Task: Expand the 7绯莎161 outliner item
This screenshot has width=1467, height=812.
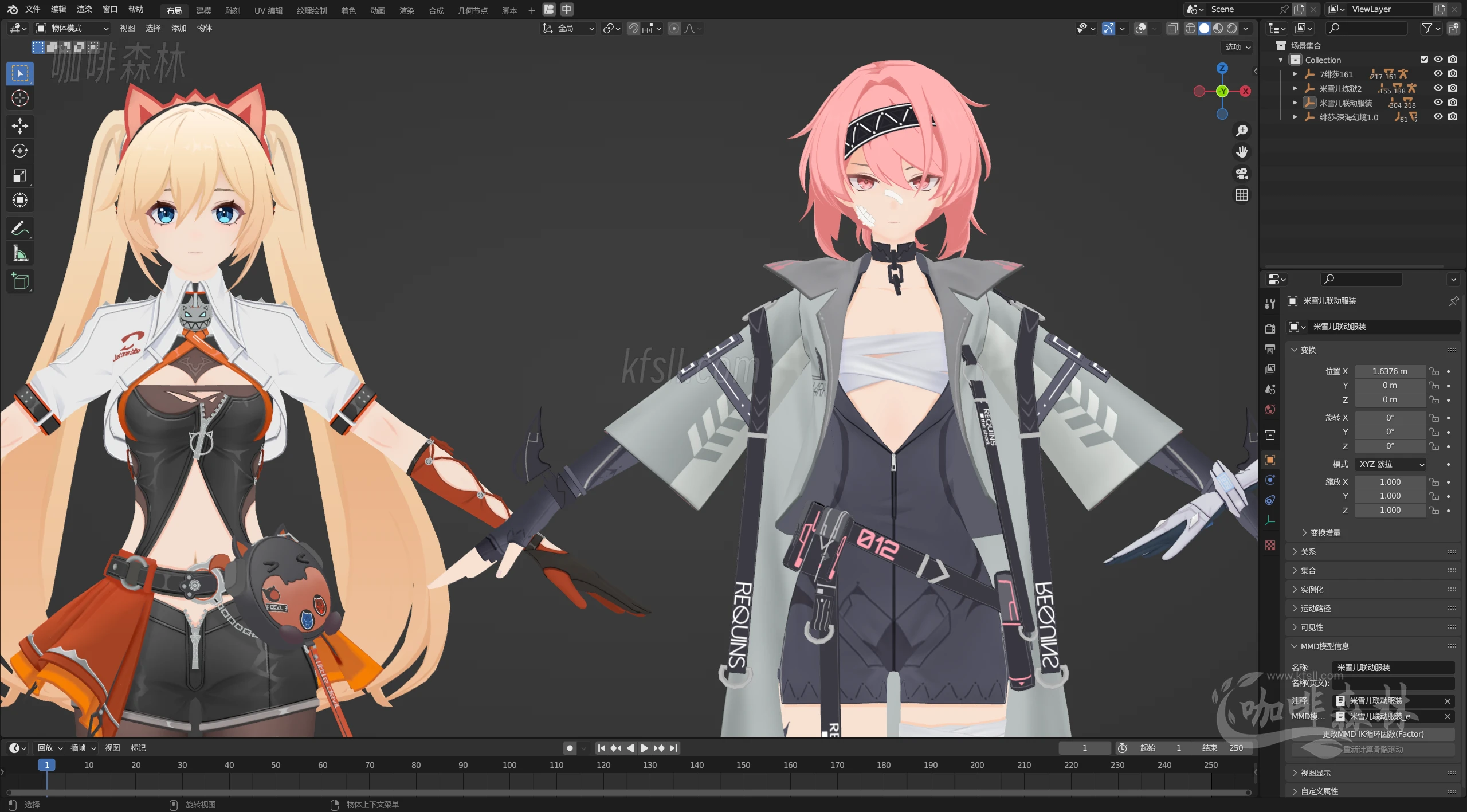Action: point(1295,74)
